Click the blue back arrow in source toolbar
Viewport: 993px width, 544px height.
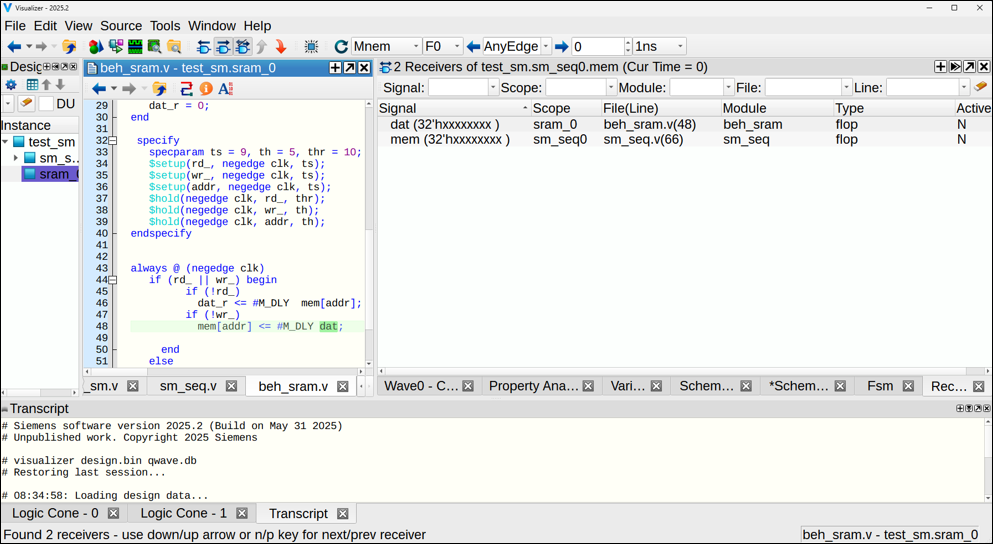pyautogui.click(x=99, y=89)
